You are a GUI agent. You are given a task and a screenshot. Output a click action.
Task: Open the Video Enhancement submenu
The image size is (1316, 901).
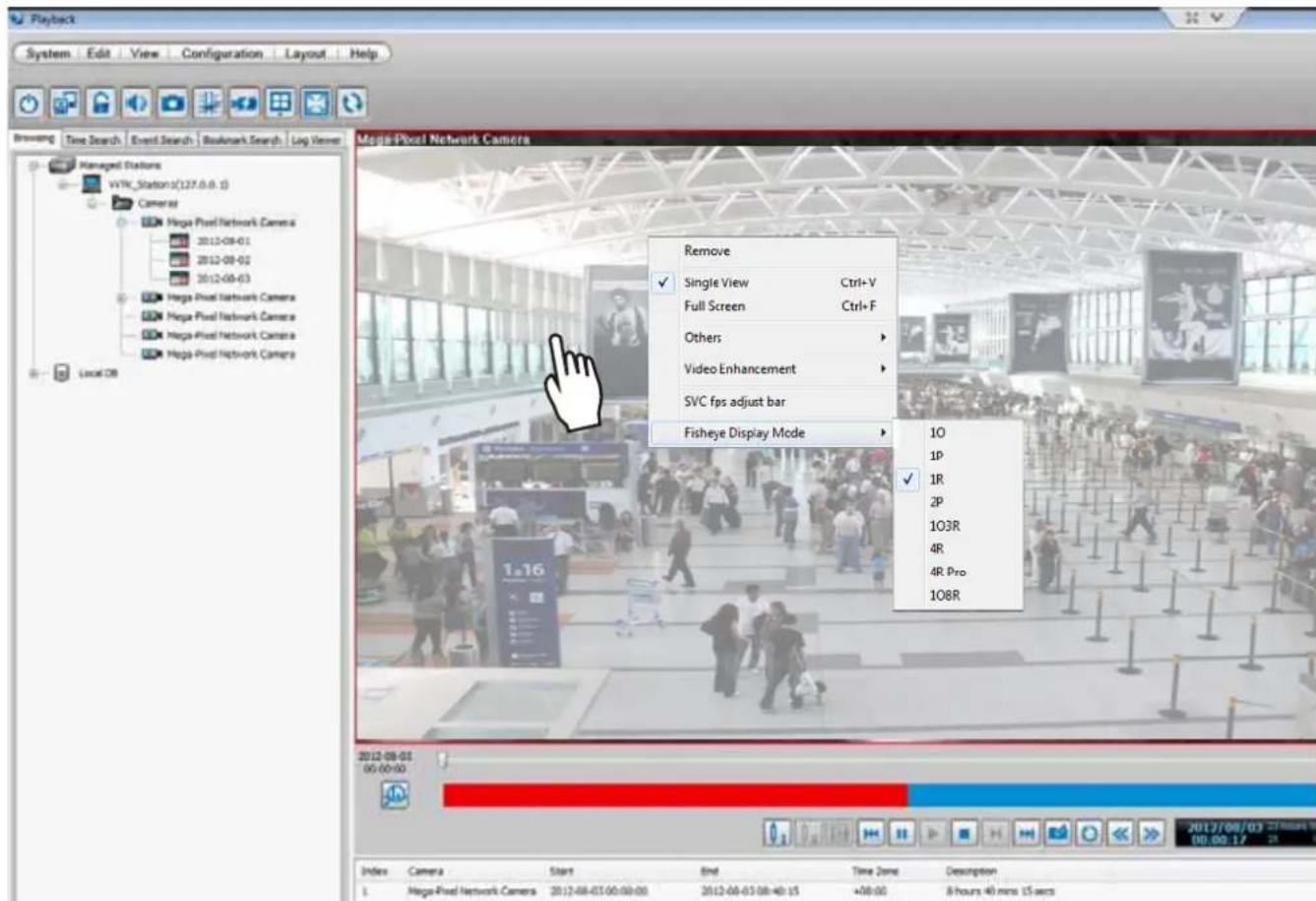(772, 369)
